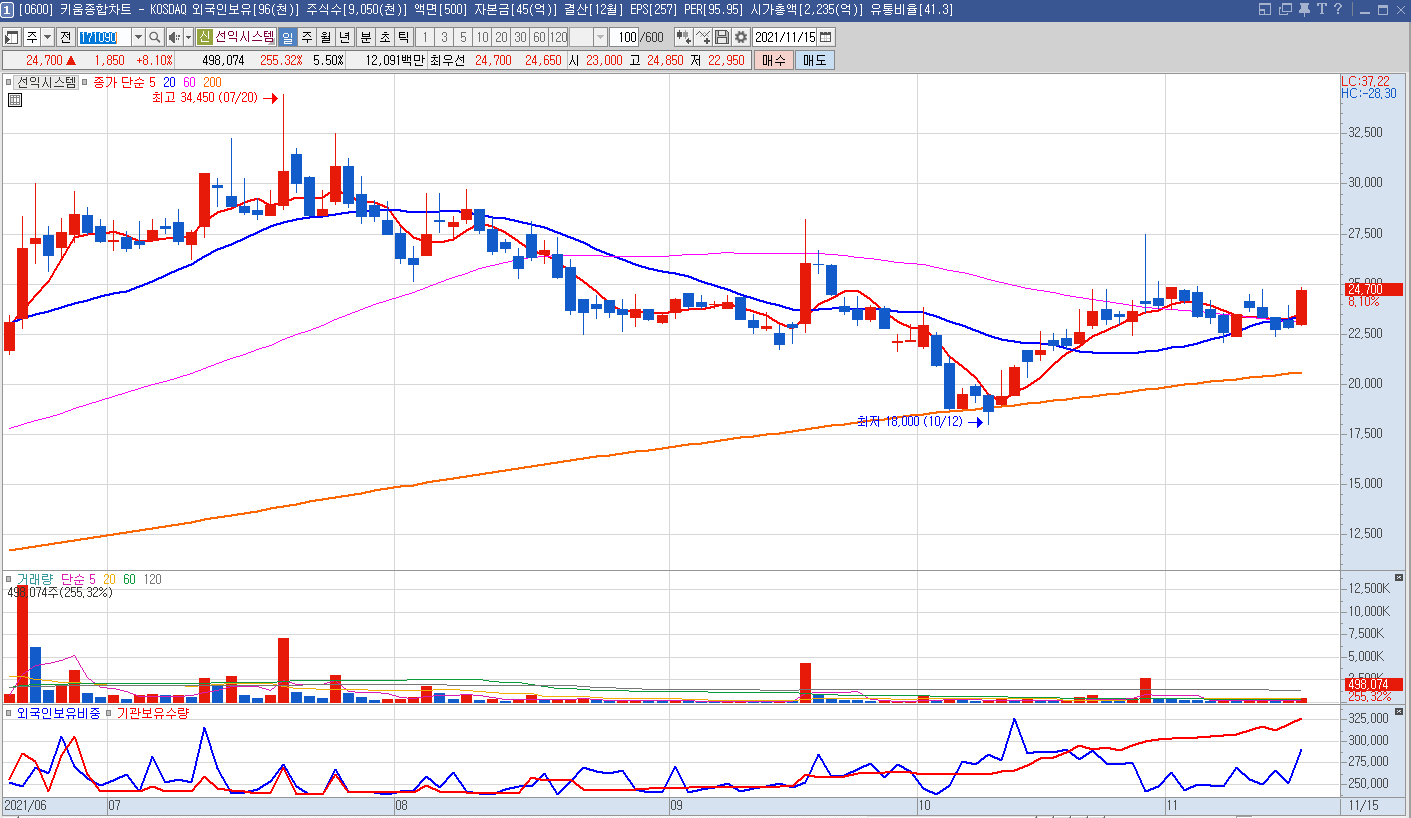Select the 초 second period button

point(385,37)
